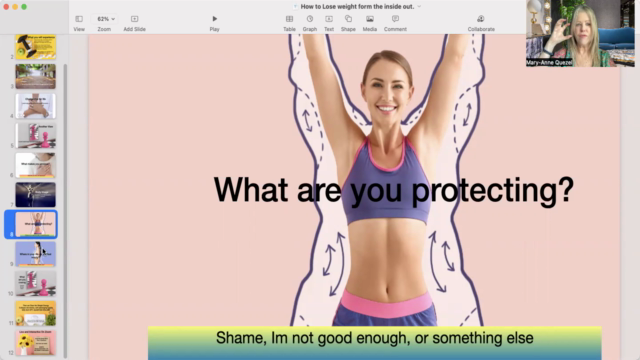Click the Collaborate icon
This screenshot has height=360, width=640.
[x=481, y=19]
